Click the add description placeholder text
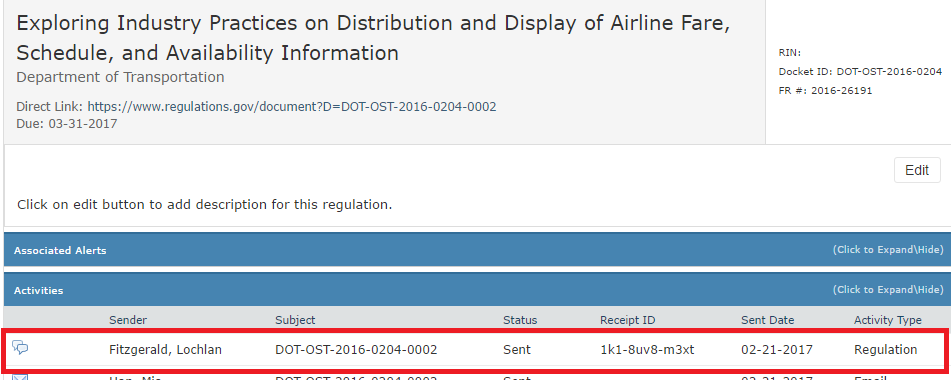Viewport: 951px width, 380px height. pyautogui.click(x=204, y=205)
